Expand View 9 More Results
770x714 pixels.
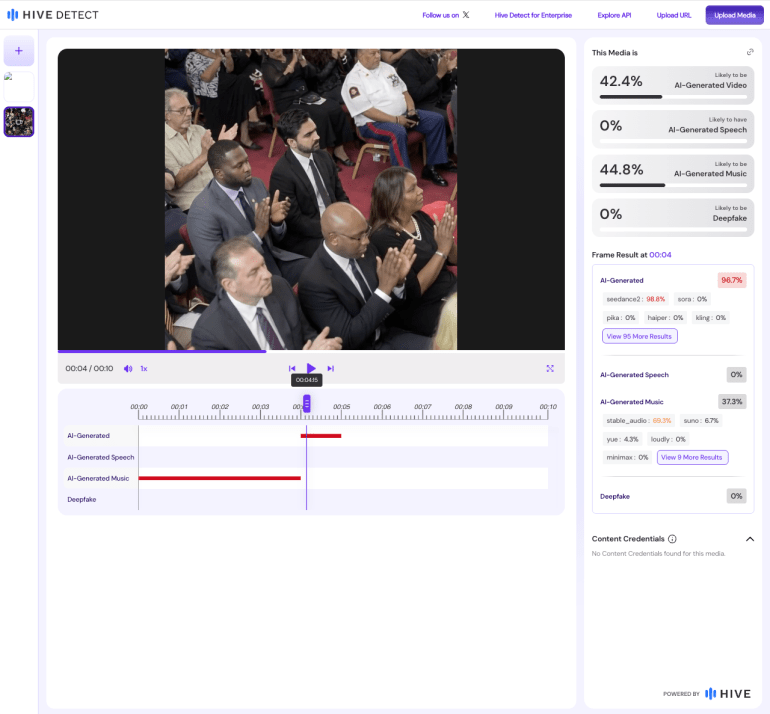692,457
